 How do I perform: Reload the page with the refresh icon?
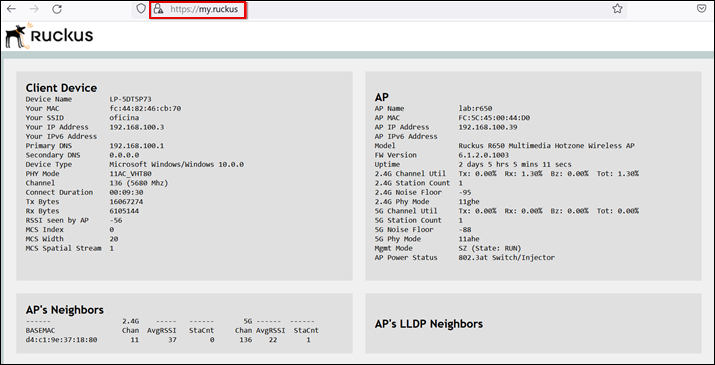click(57, 9)
